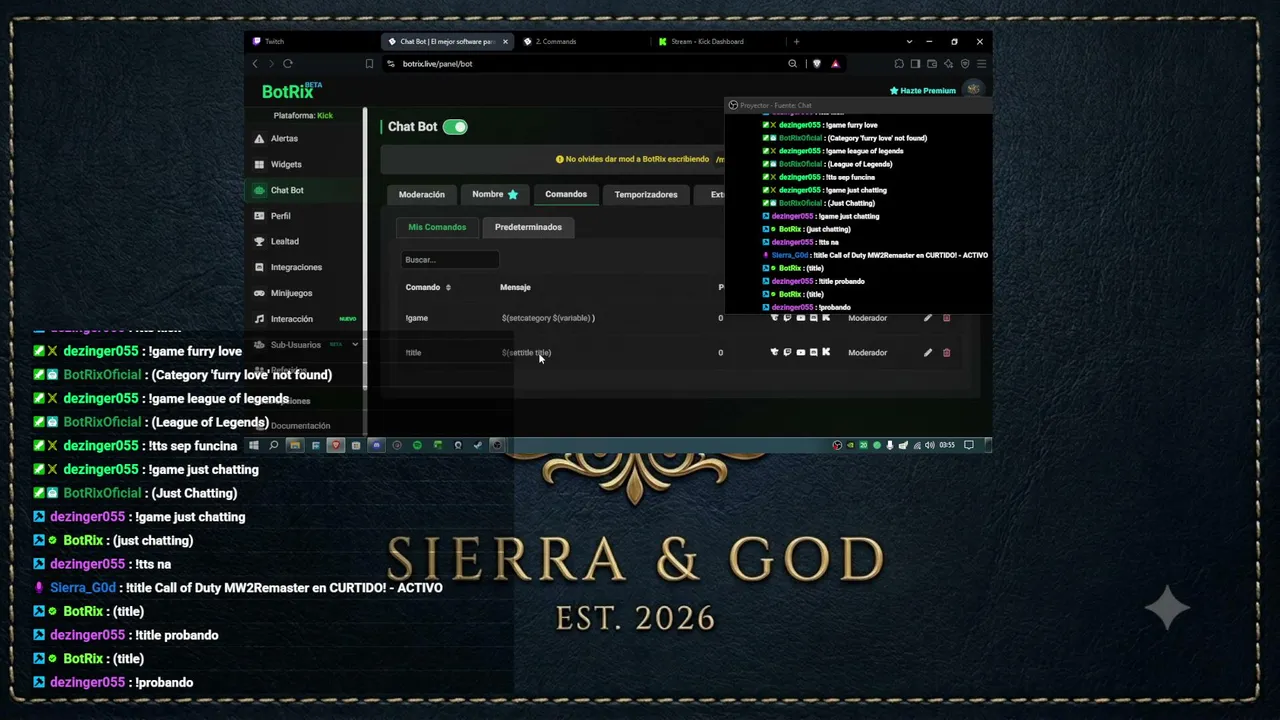Select the Comandos tab
Screen dimensions: 1280x720
(x=566, y=194)
